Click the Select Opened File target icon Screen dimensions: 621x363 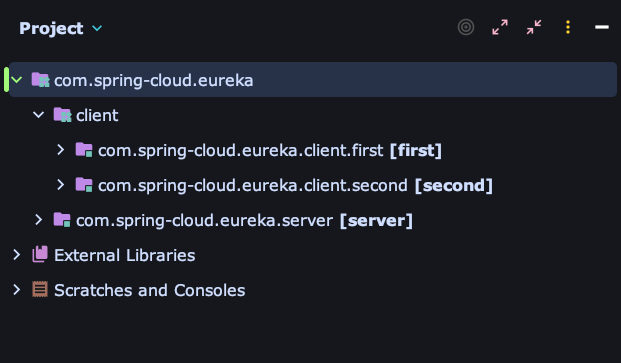[466, 27]
